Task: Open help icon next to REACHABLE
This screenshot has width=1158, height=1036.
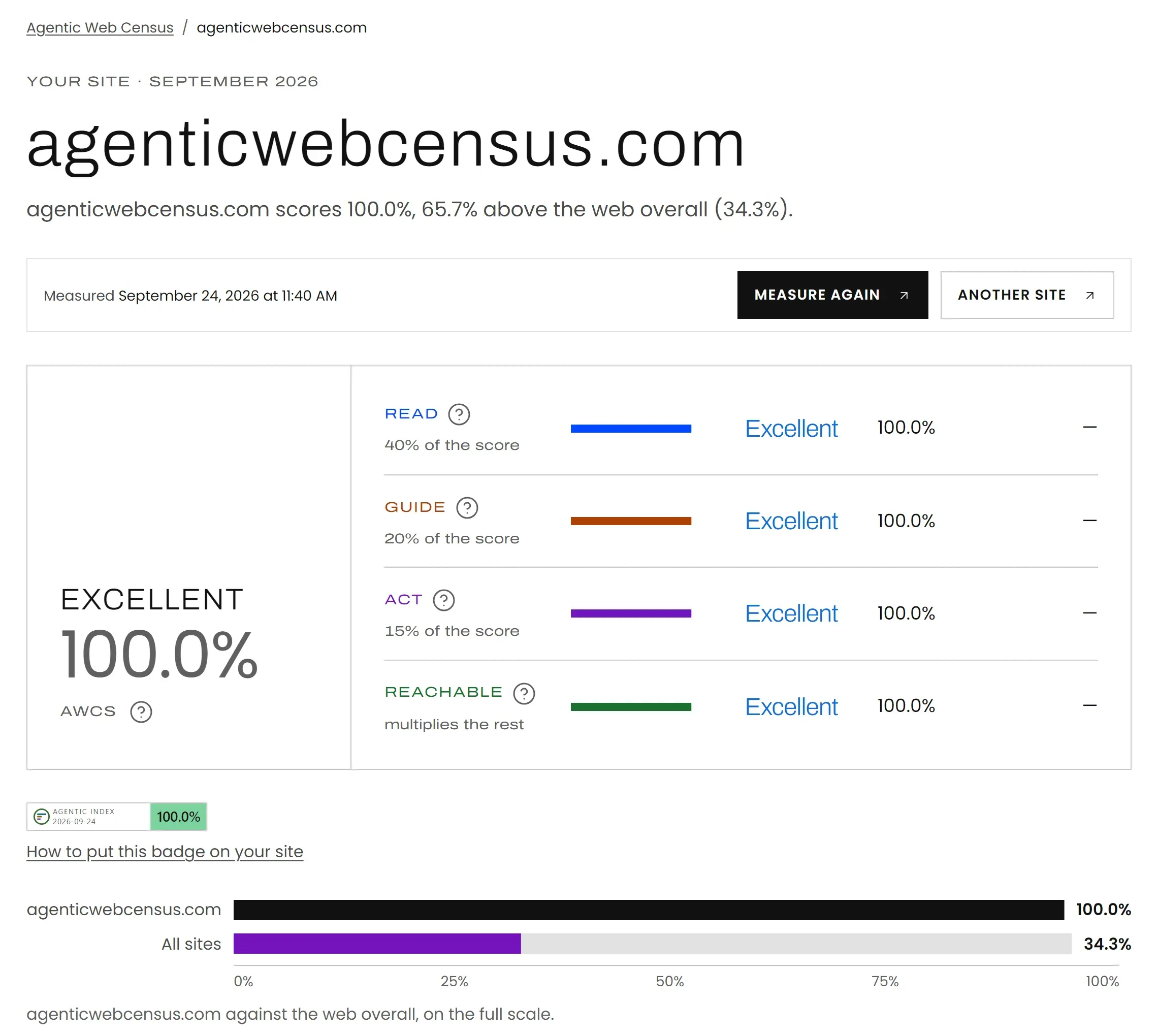Action: click(x=524, y=693)
